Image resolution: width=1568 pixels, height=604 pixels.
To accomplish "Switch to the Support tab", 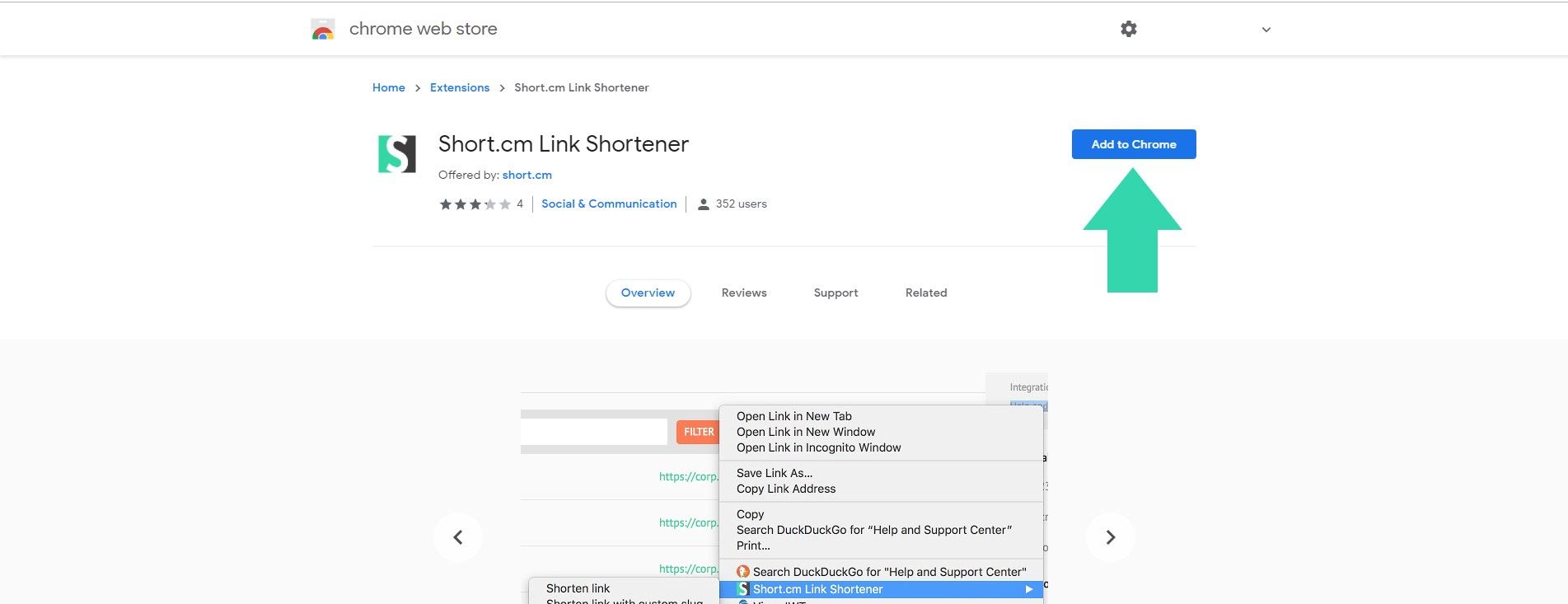I will (x=835, y=293).
